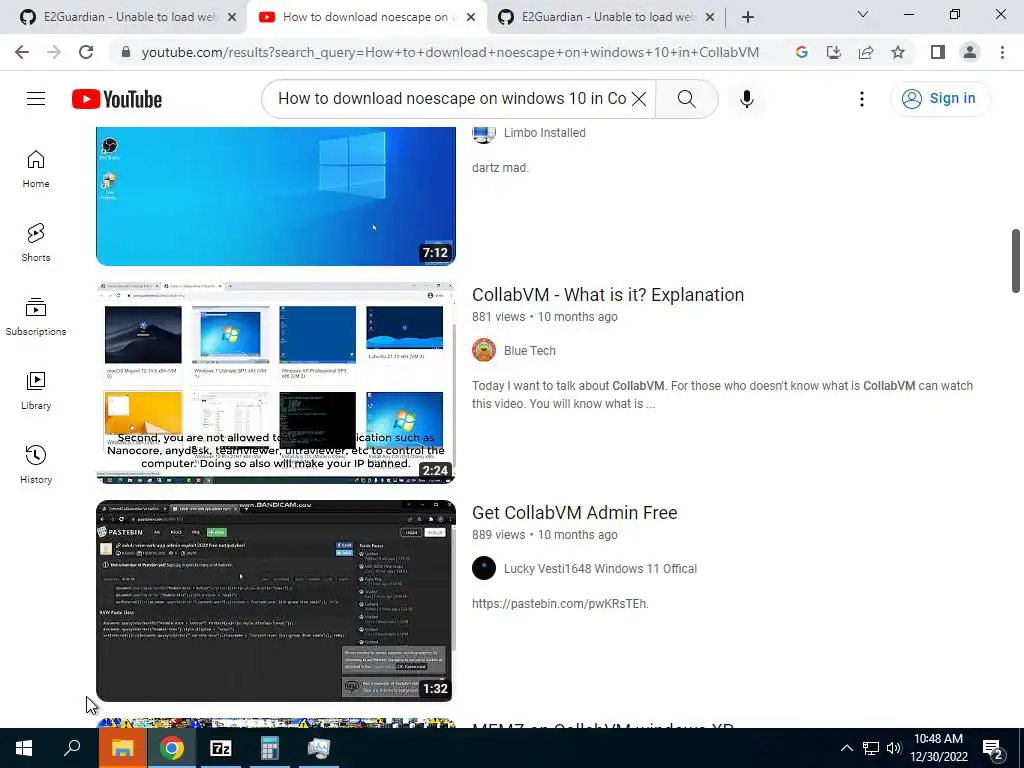Open a new browser tab

pyautogui.click(x=748, y=17)
